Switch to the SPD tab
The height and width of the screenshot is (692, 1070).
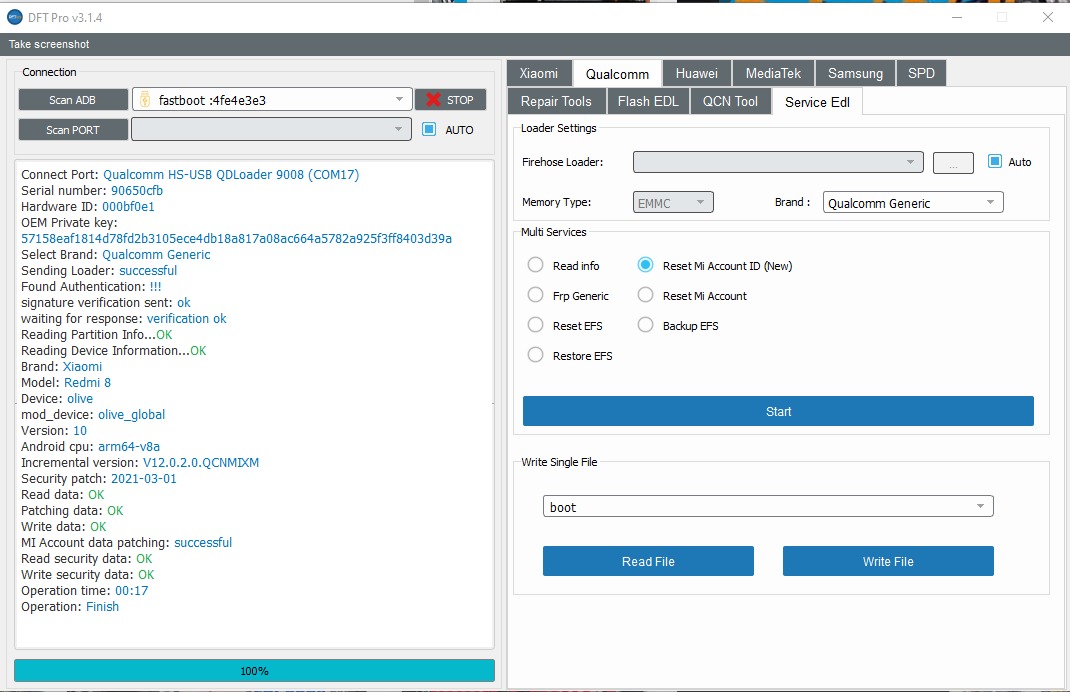(x=921, y=74)
